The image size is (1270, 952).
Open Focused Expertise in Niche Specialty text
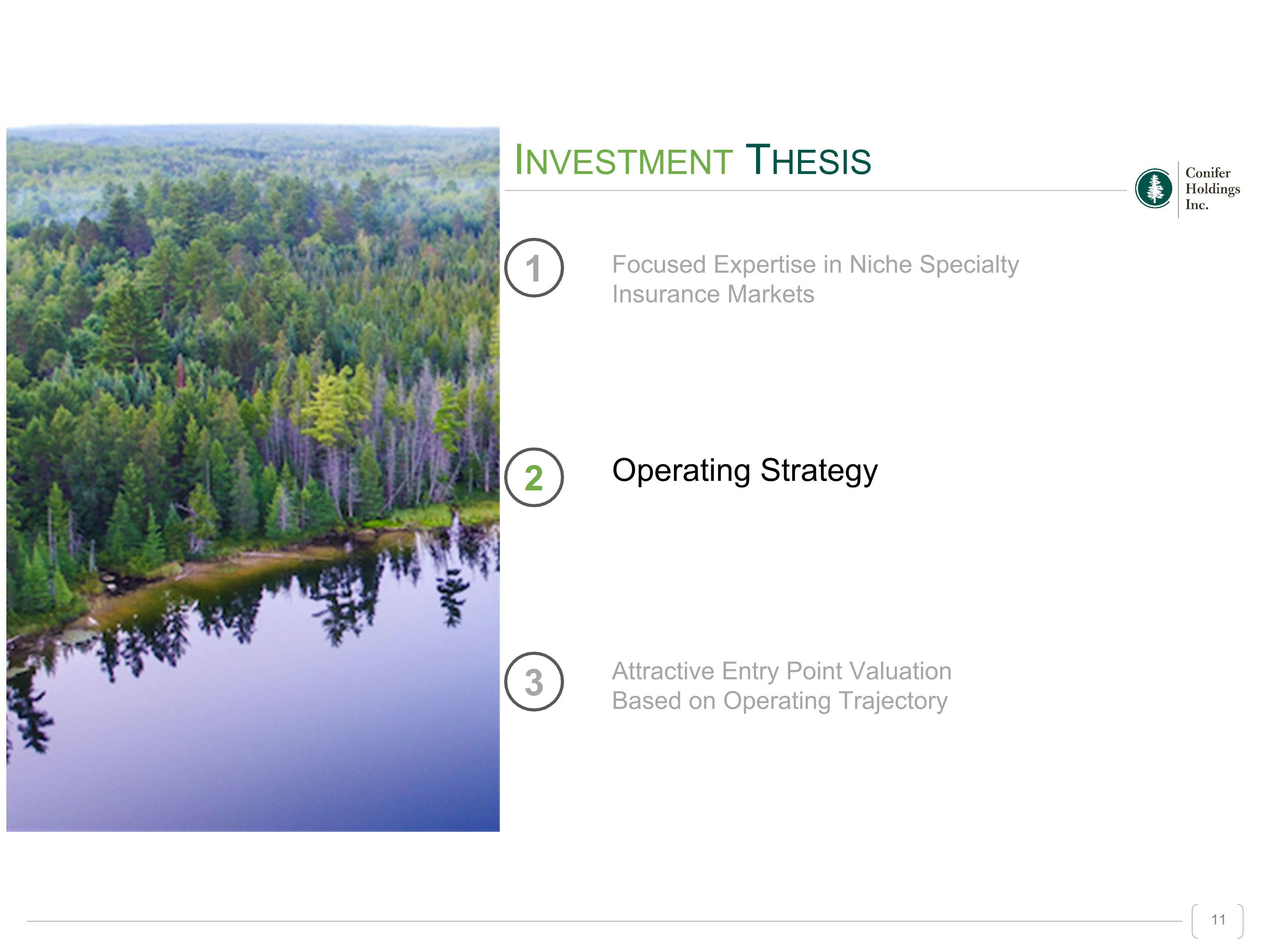pos(815,264)
